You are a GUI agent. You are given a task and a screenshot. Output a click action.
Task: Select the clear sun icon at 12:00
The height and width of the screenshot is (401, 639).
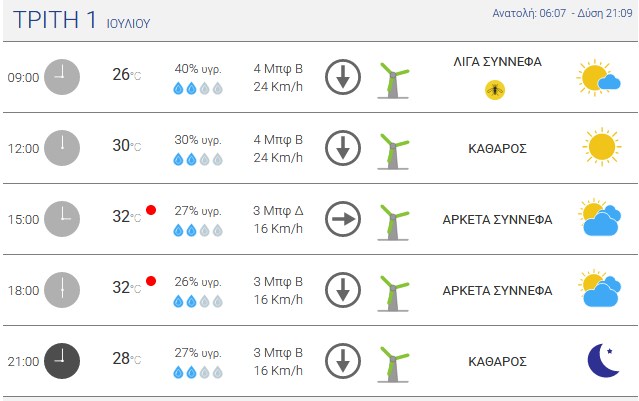[x=602, y=147]
